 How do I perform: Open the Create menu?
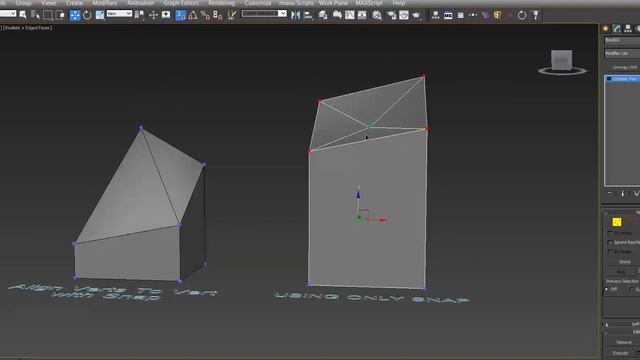click(74, 3)
